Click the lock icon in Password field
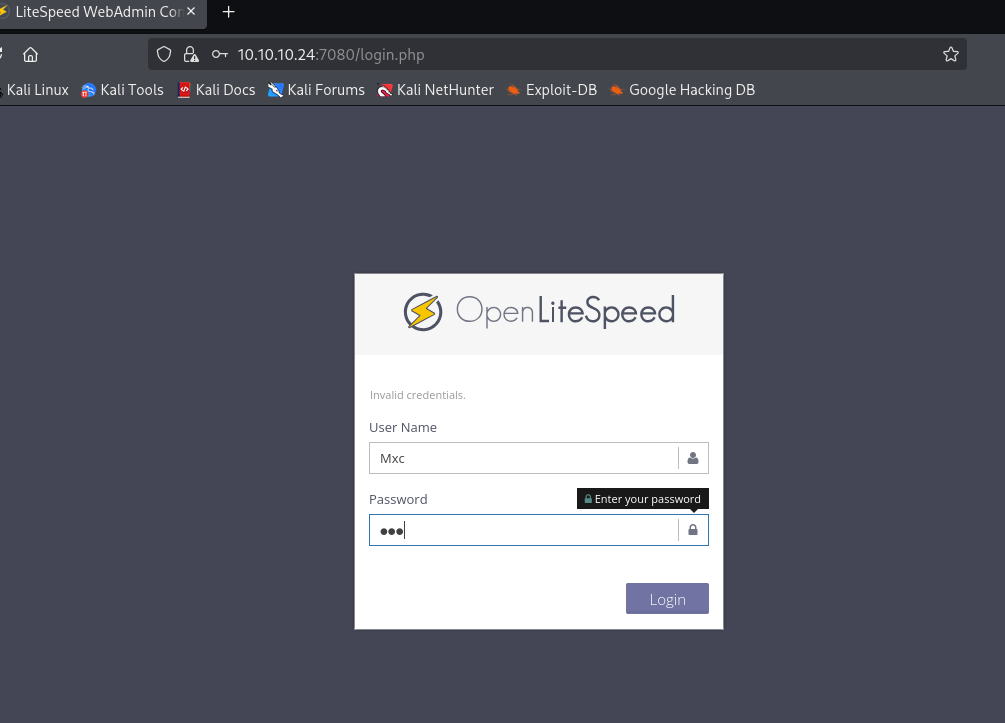The height and width of the screenshot is (723, 1005). pos(693,530)
